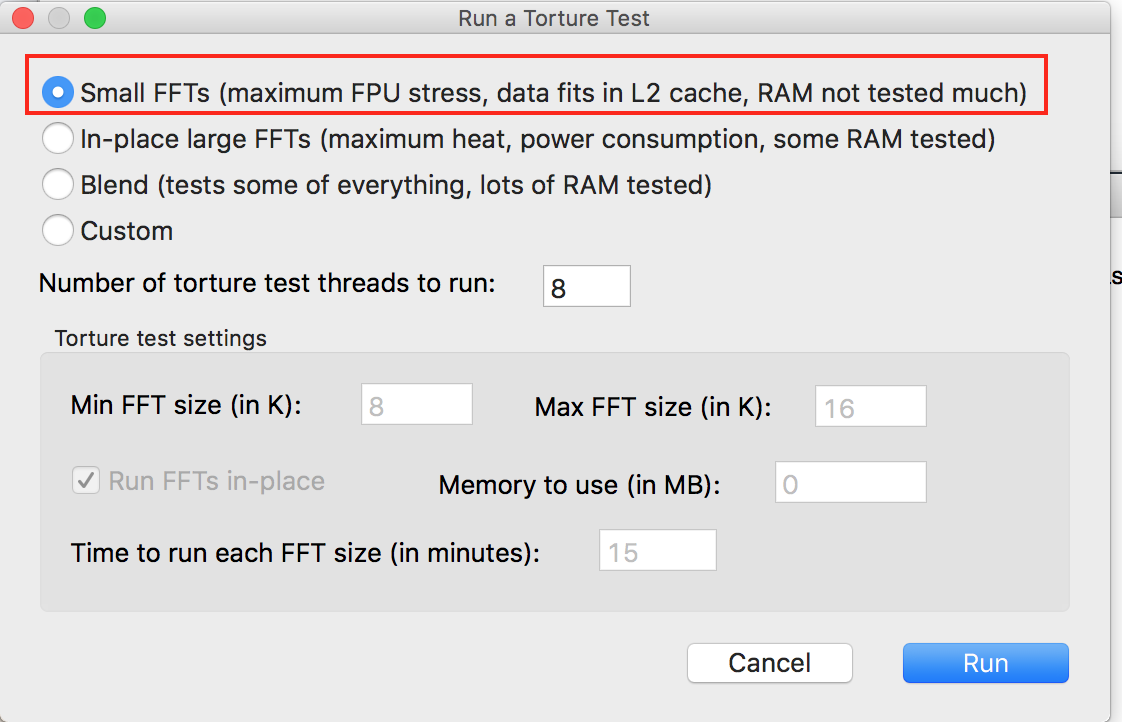Click the In-place large FFTs label text
The height and width of the screenshot is (722, 1122).
pos(537,139)
